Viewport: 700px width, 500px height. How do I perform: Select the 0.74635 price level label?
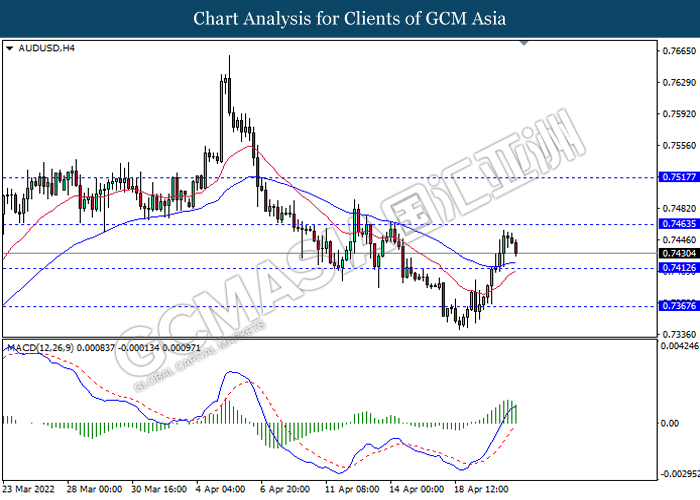679,224
